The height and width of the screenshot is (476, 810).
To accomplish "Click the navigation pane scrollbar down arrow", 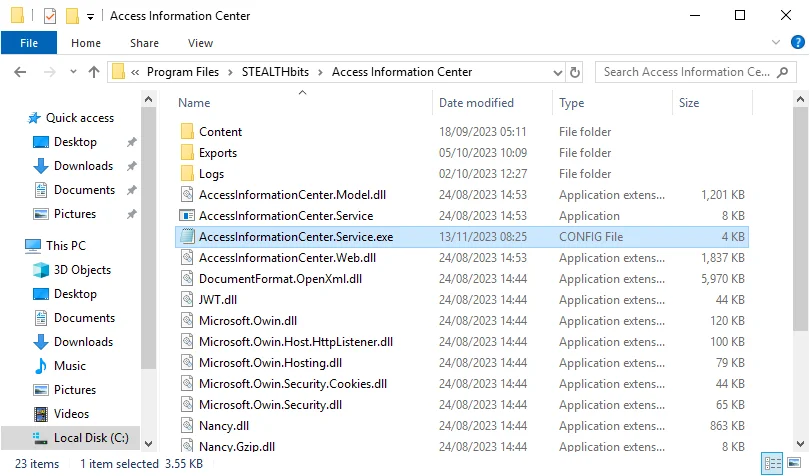I will point(148,443).
